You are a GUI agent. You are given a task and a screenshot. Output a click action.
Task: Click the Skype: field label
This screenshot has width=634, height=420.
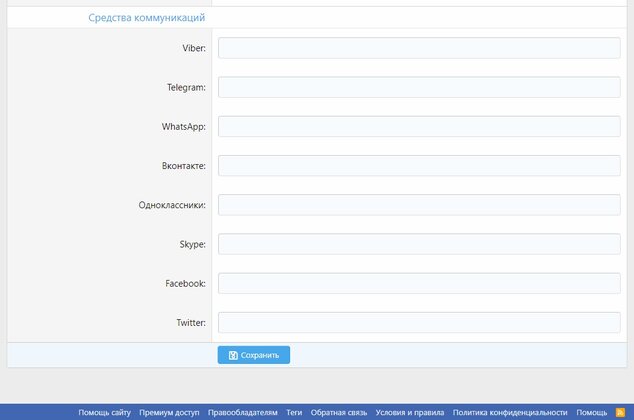tap(192, 244)
